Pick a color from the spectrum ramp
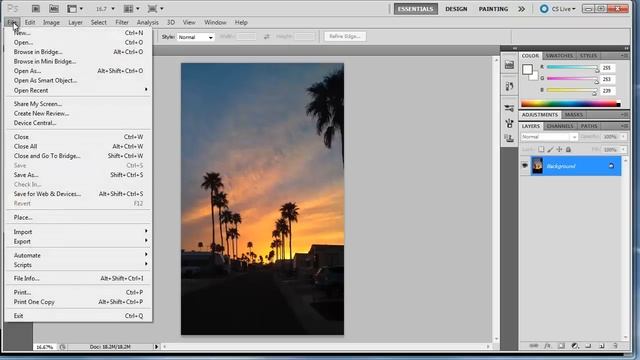The image size is (640, 360). tap(571, 104)
